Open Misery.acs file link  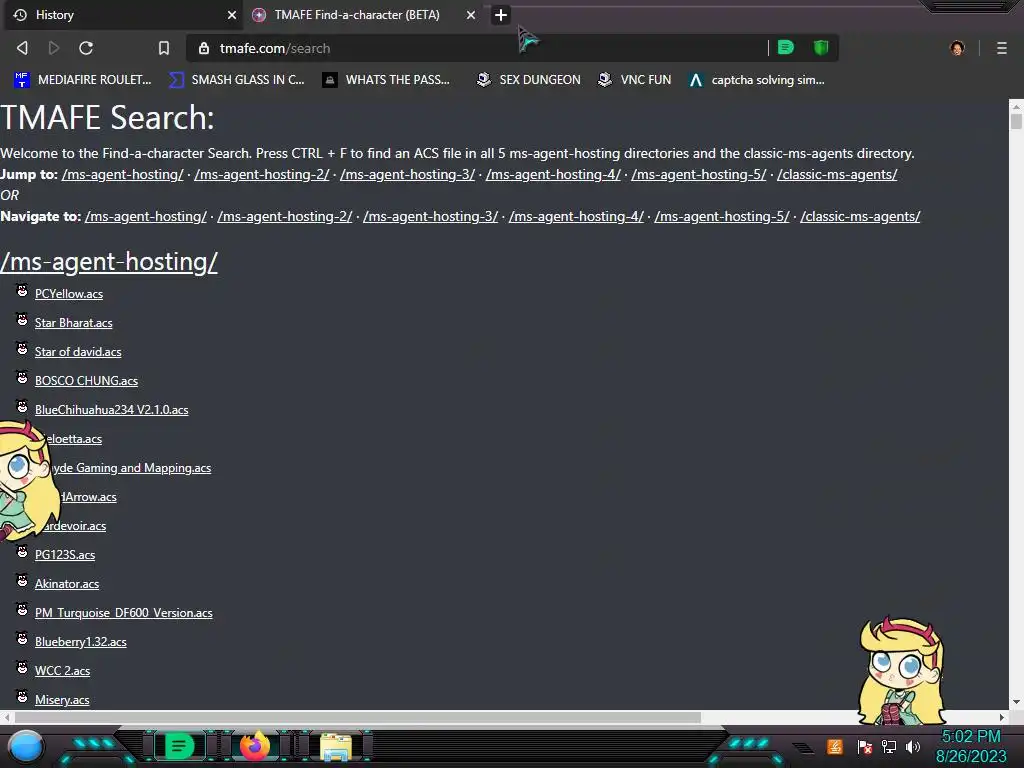(62, 700)
